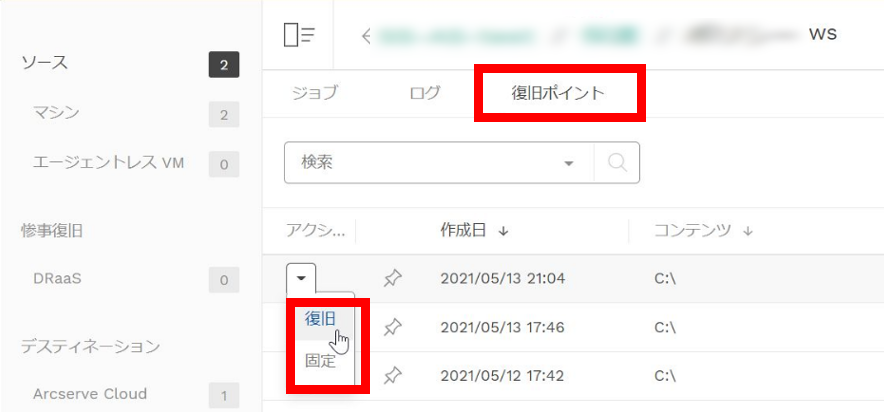The height and width of the screenshot is (412, 884).
Task: Choose 固定 from the action menu
Action: click(320, 361)
